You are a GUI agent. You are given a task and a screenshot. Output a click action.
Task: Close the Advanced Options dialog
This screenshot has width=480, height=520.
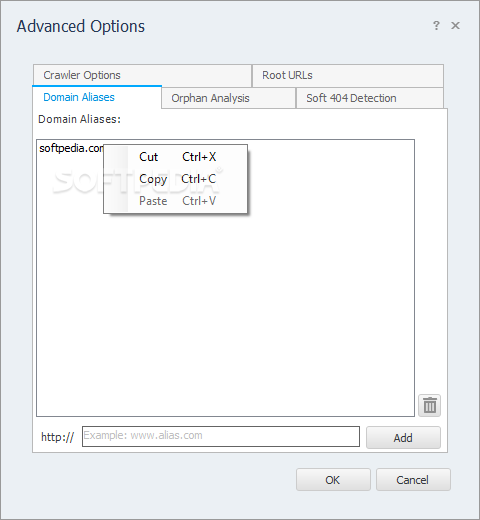point(455,26)
